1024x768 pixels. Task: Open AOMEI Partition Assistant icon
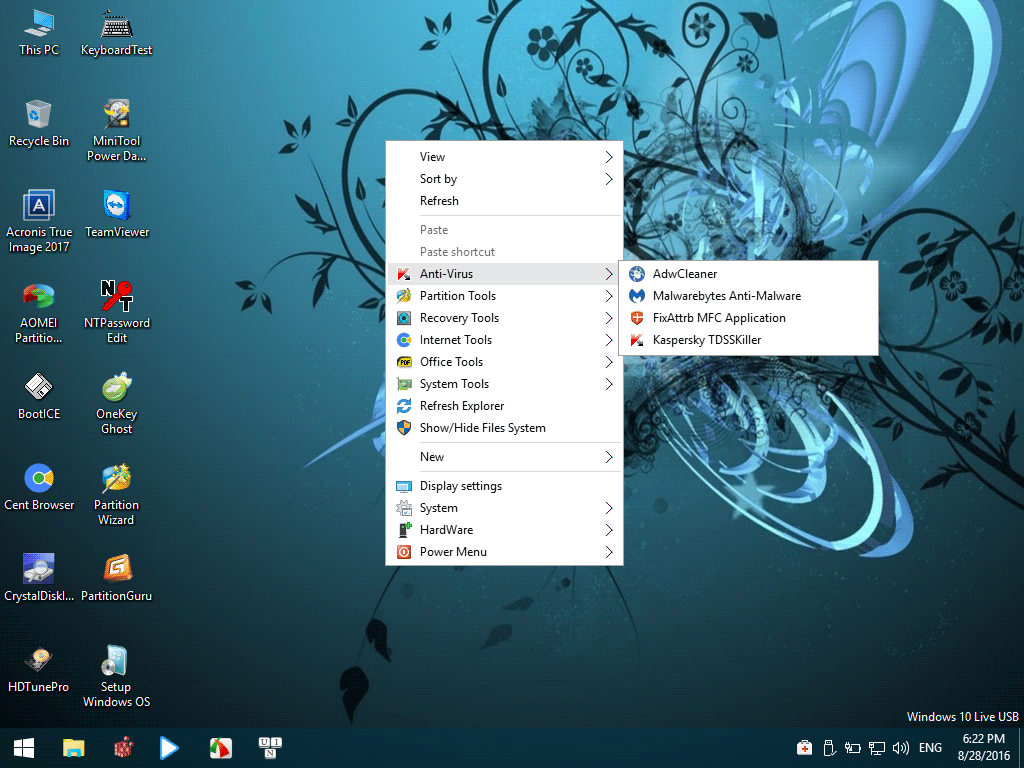tap(39, 313)
